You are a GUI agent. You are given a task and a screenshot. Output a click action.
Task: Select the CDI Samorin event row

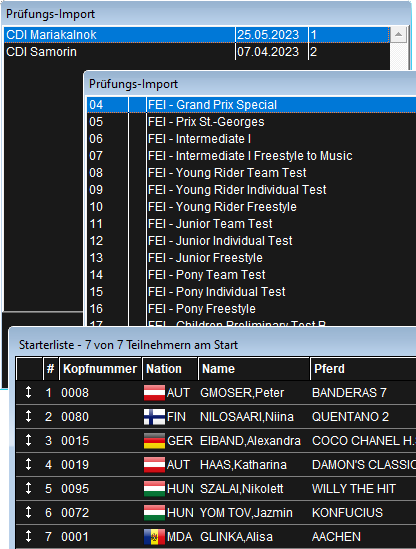pos(196,52)
